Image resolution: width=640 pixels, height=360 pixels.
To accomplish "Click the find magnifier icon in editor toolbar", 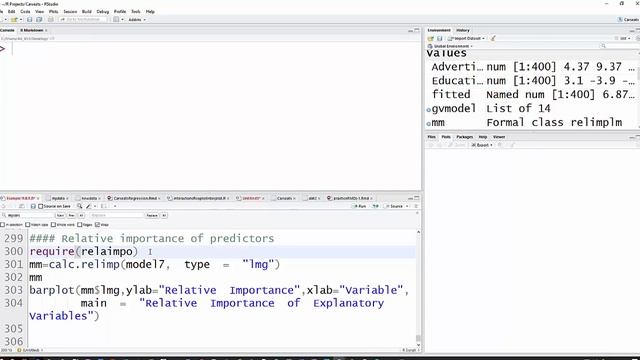I will click(x=80, y=206).
